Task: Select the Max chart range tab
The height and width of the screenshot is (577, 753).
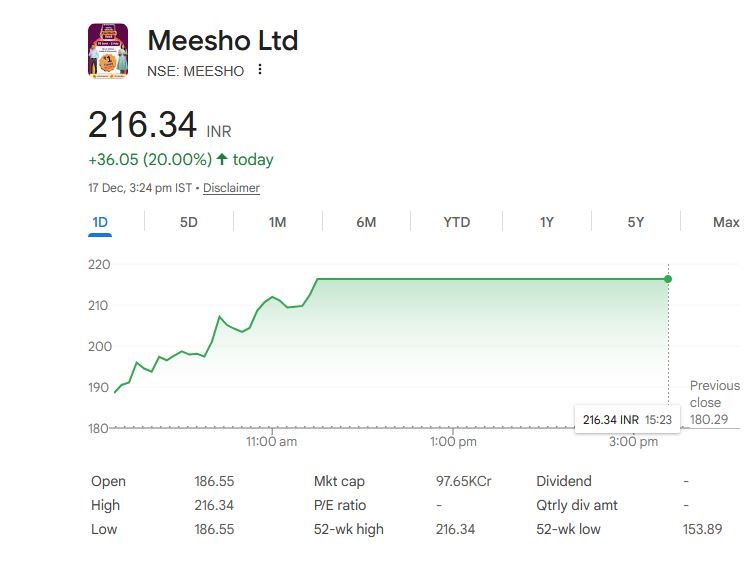Action: (x=725, y=222)
